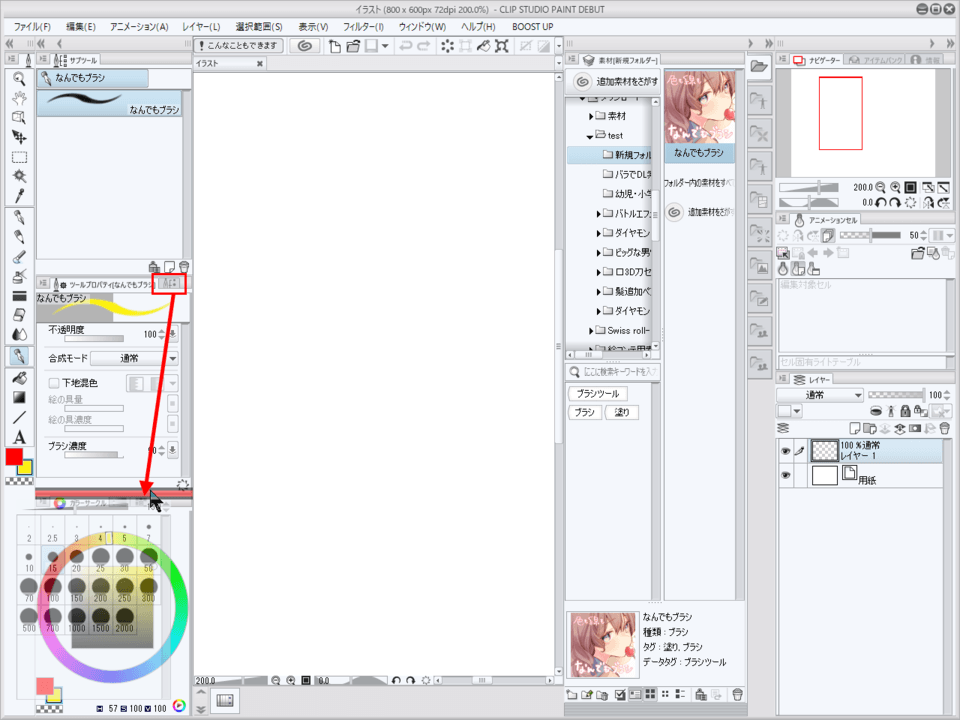960x720 pixels.
Task: Switch to the ナビゲーター tab
Action: click(x=825, y=61)
